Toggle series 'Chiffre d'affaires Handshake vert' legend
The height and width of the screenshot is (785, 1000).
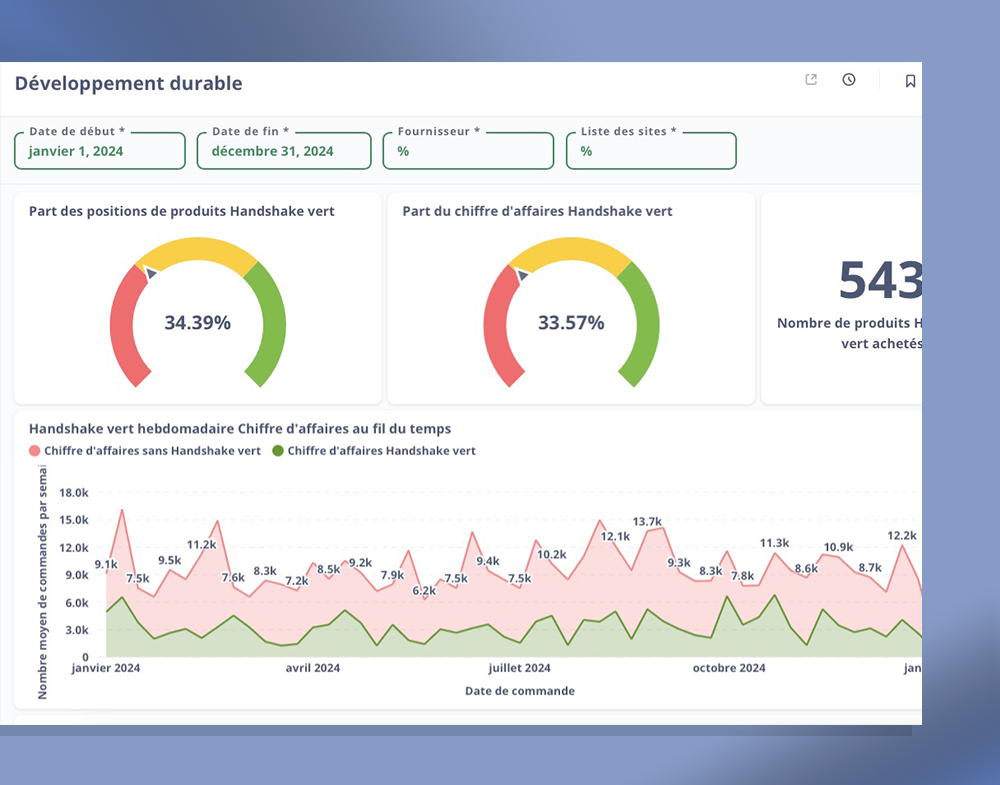[x=381, y=451]
